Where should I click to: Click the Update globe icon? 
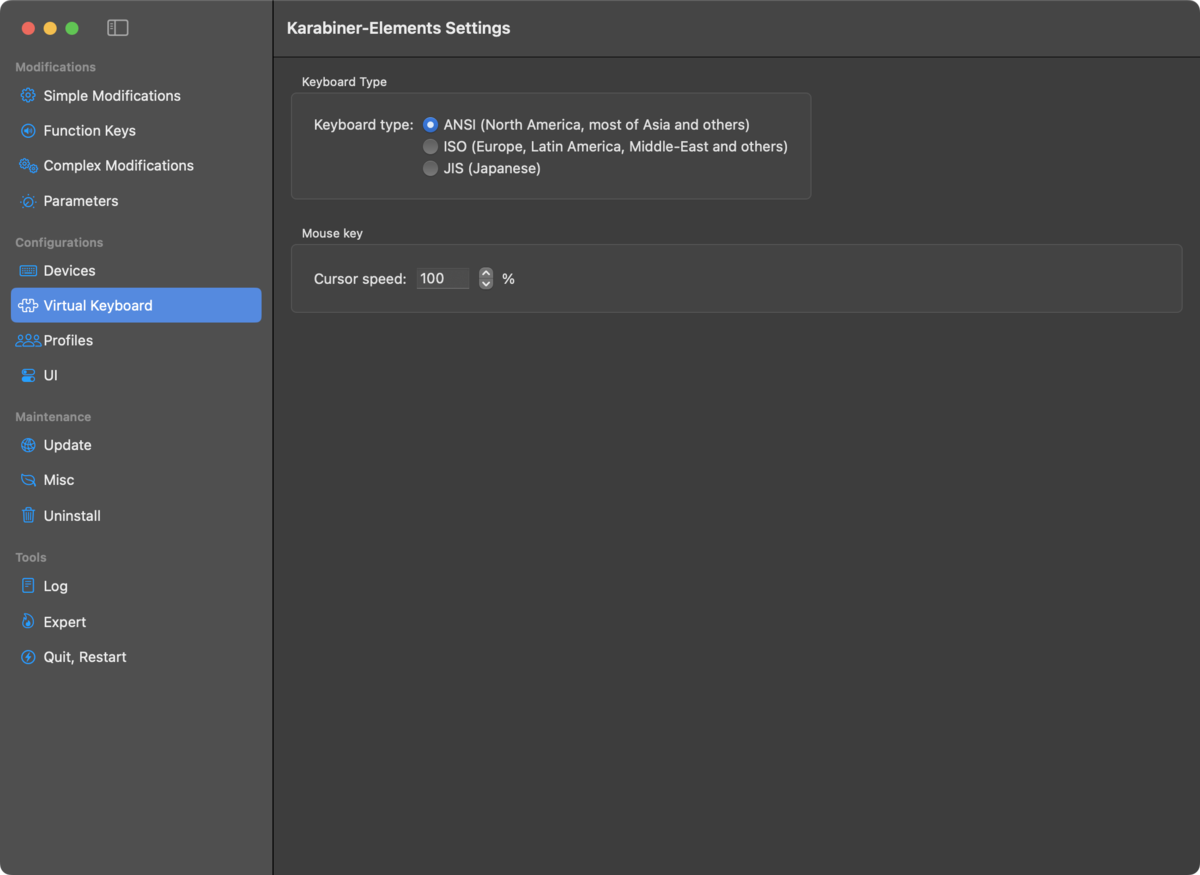(28, 445)
